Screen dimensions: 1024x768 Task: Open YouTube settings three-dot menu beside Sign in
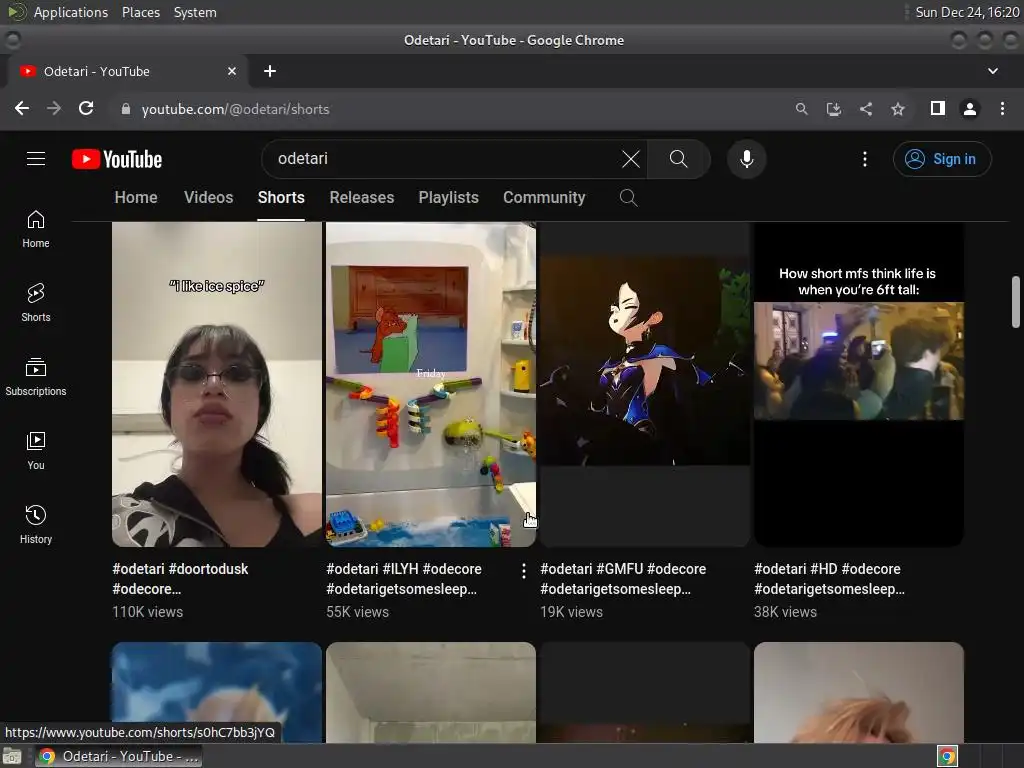(865, 159)
